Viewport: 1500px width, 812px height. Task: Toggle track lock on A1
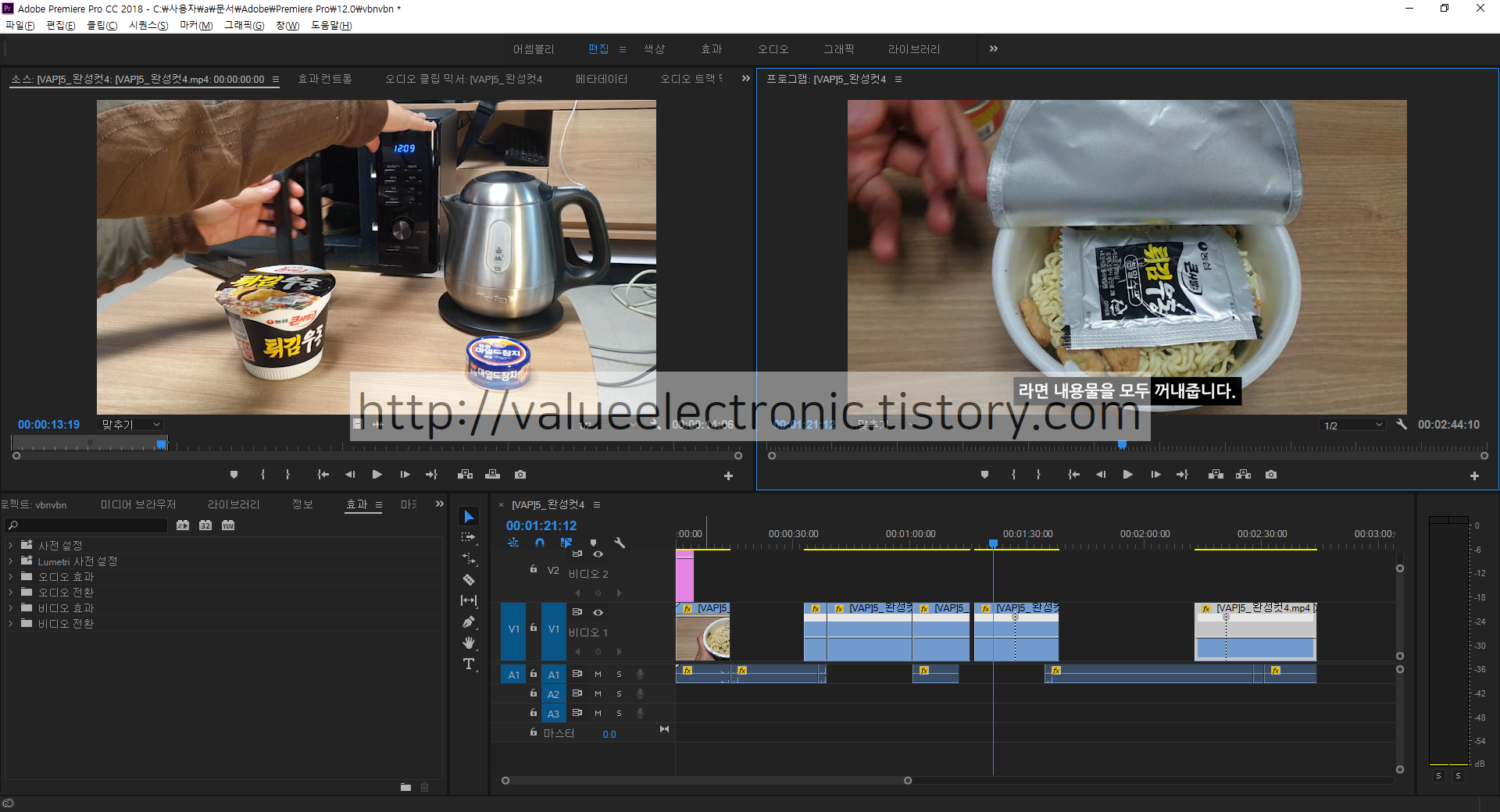click(534, 674)
